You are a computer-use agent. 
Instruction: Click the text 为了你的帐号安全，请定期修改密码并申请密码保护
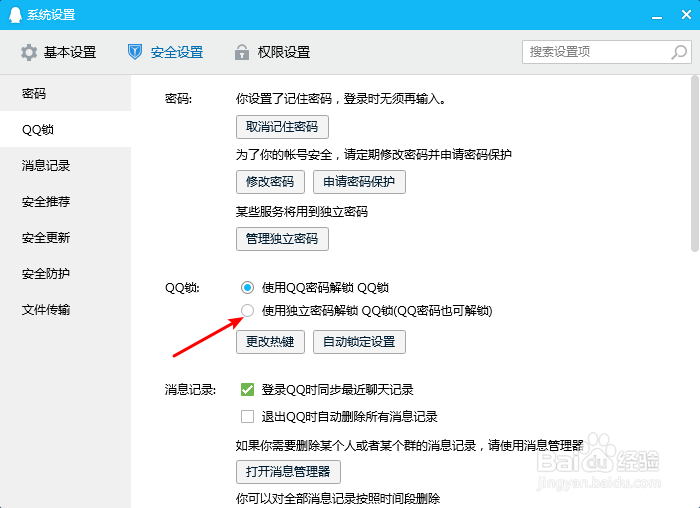(374, 155)
